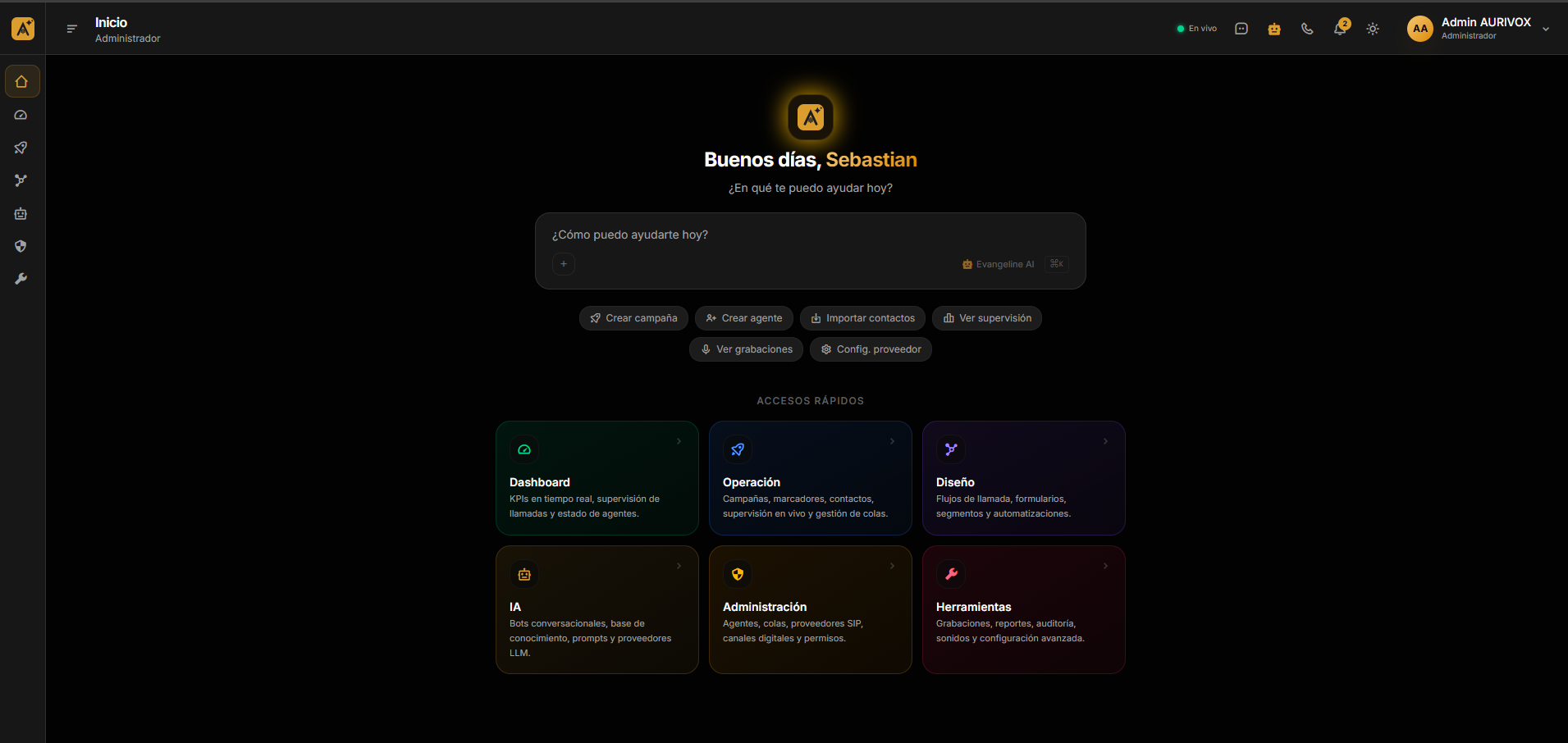Open the shield Administración sidebar icon
This screenshot has width=1568, height=743.
[x=21, y=246]
